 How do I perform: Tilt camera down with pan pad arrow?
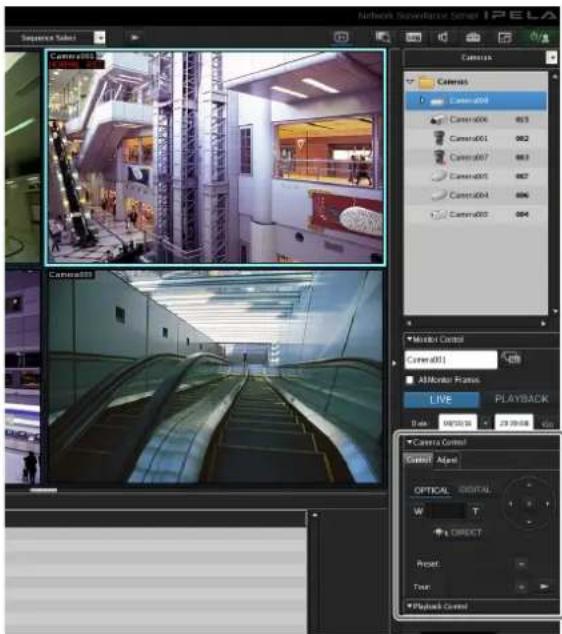tap(529, 522)
